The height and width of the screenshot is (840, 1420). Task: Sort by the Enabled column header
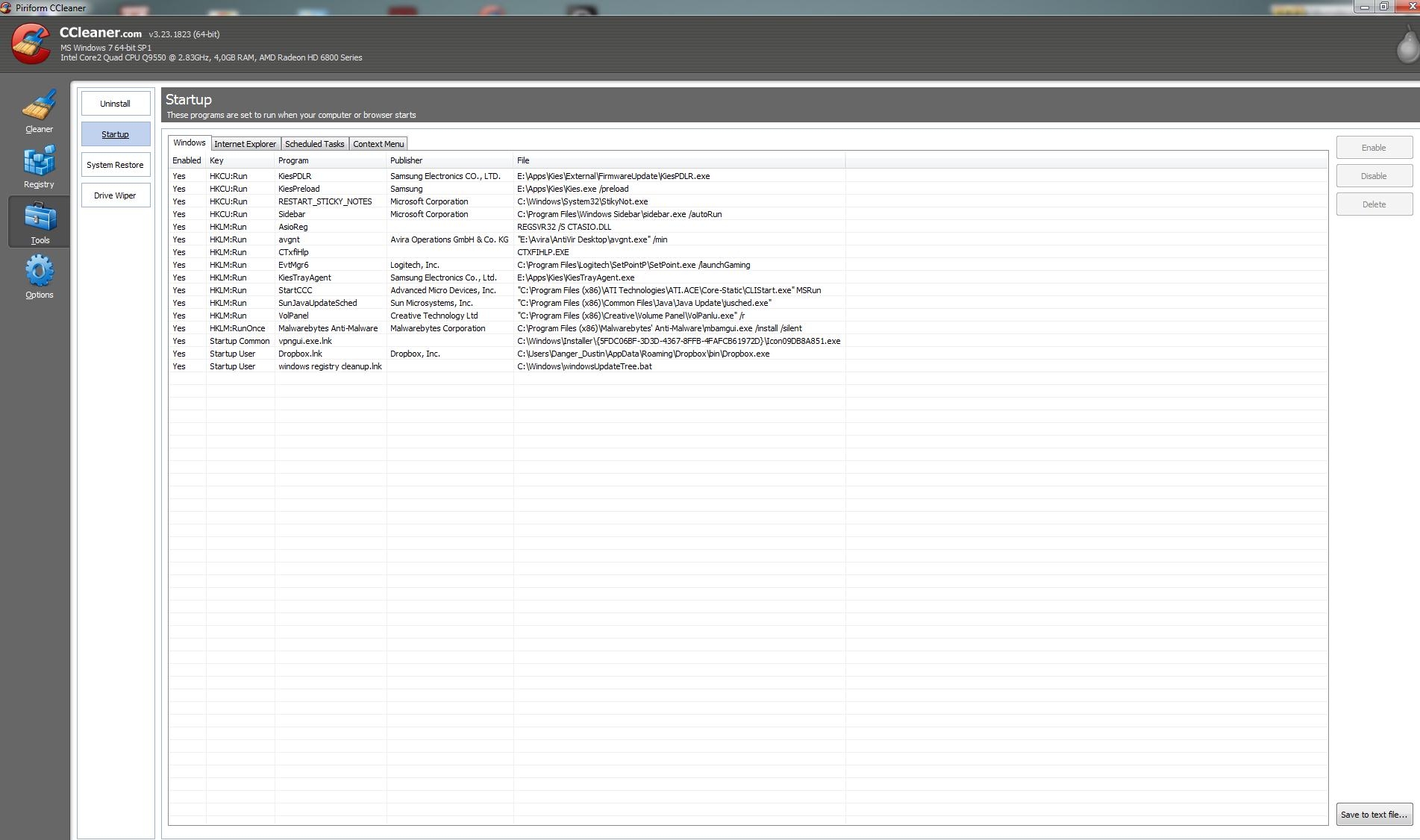187,160
